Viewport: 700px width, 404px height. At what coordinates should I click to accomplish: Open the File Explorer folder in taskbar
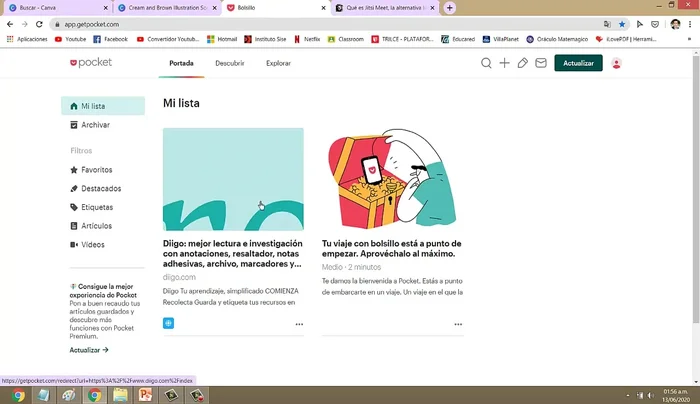120,395
